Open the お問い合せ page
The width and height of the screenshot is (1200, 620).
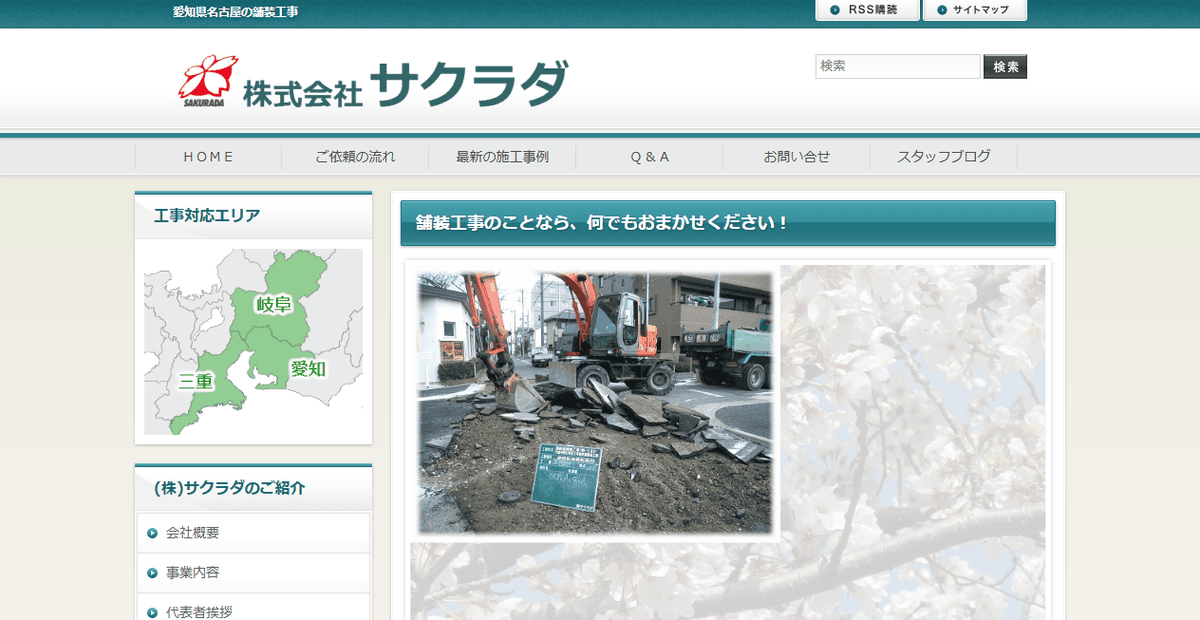795,156
